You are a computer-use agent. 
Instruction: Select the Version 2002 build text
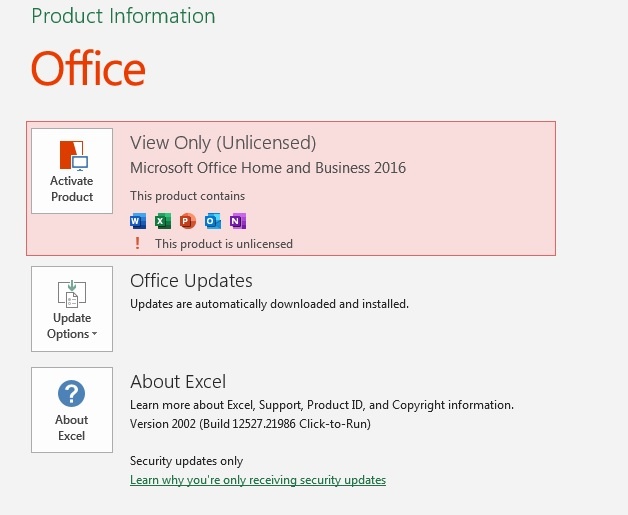250,424
